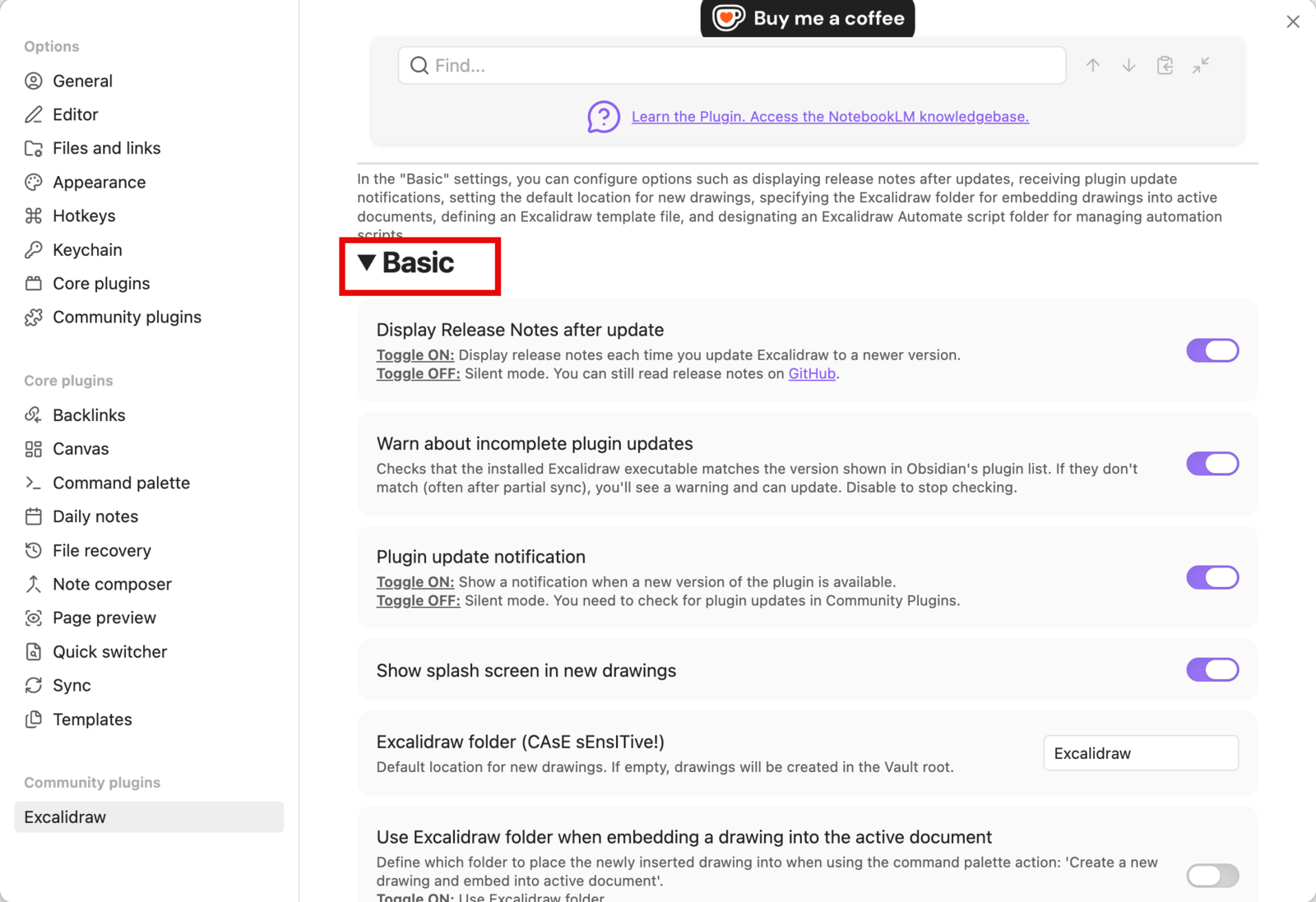Click the collapse-all arrows icon
The height and width of the screenshot is (902, 1316).
pos(1201,65)
